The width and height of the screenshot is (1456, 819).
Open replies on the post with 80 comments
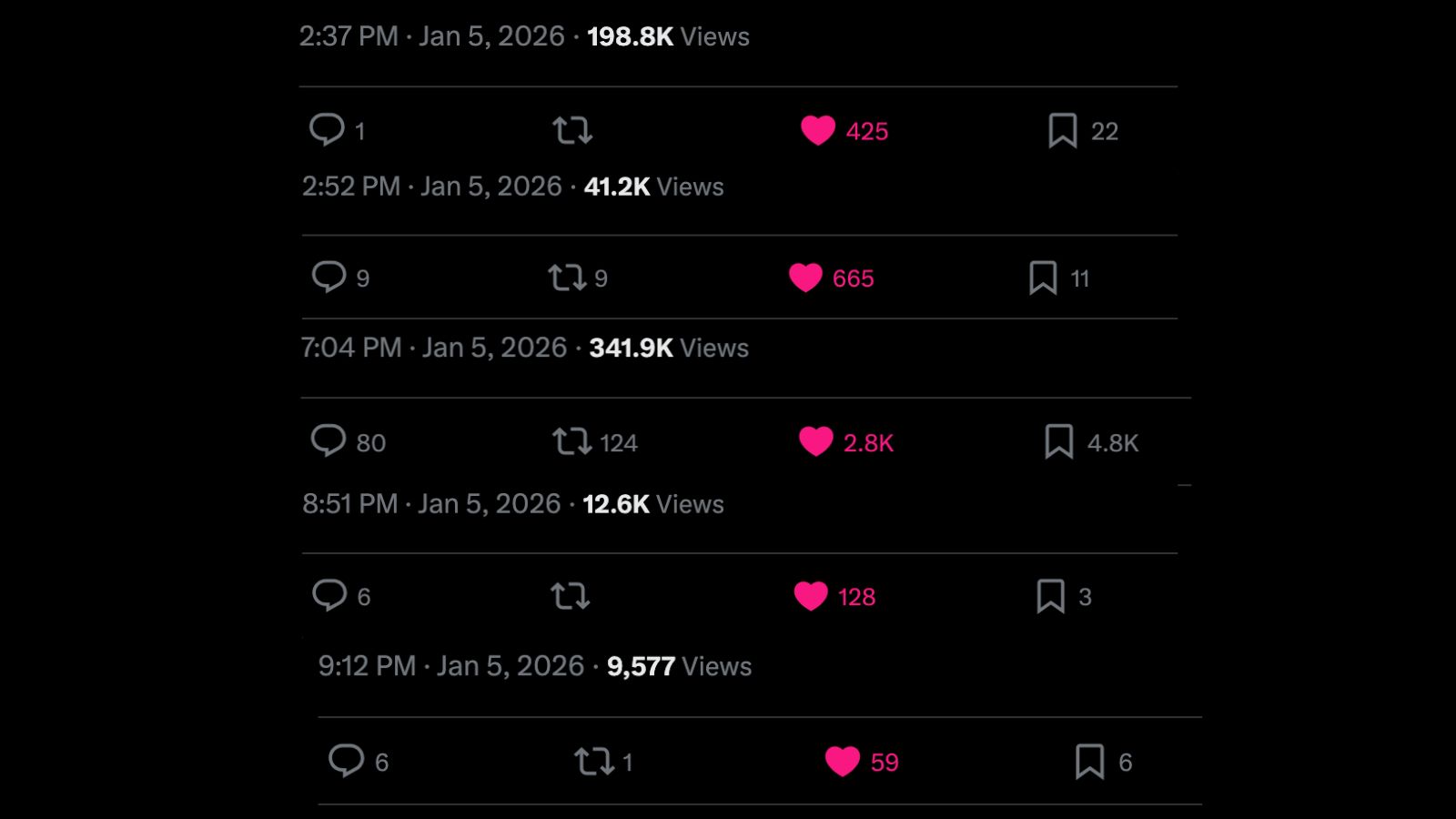tap(329, 441)
